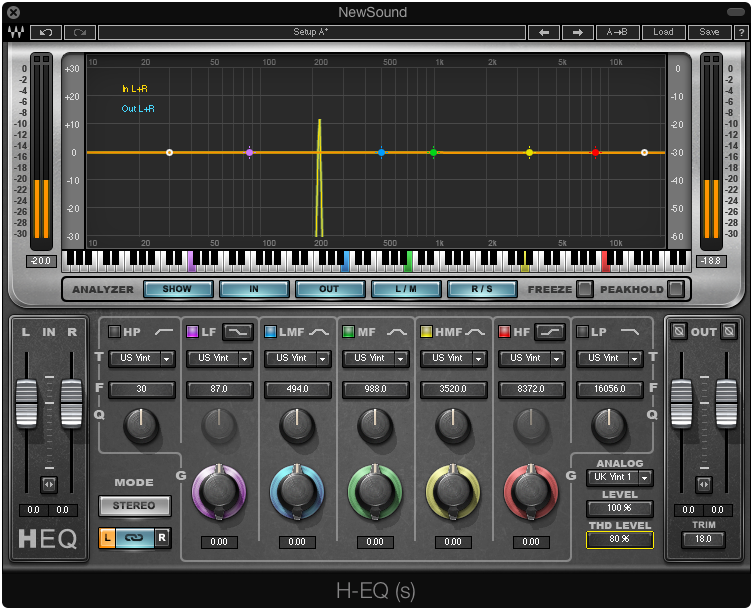The width and height of the screenshot is (753, 610).
Task: Open the Save preset menu
Action: 709,32
